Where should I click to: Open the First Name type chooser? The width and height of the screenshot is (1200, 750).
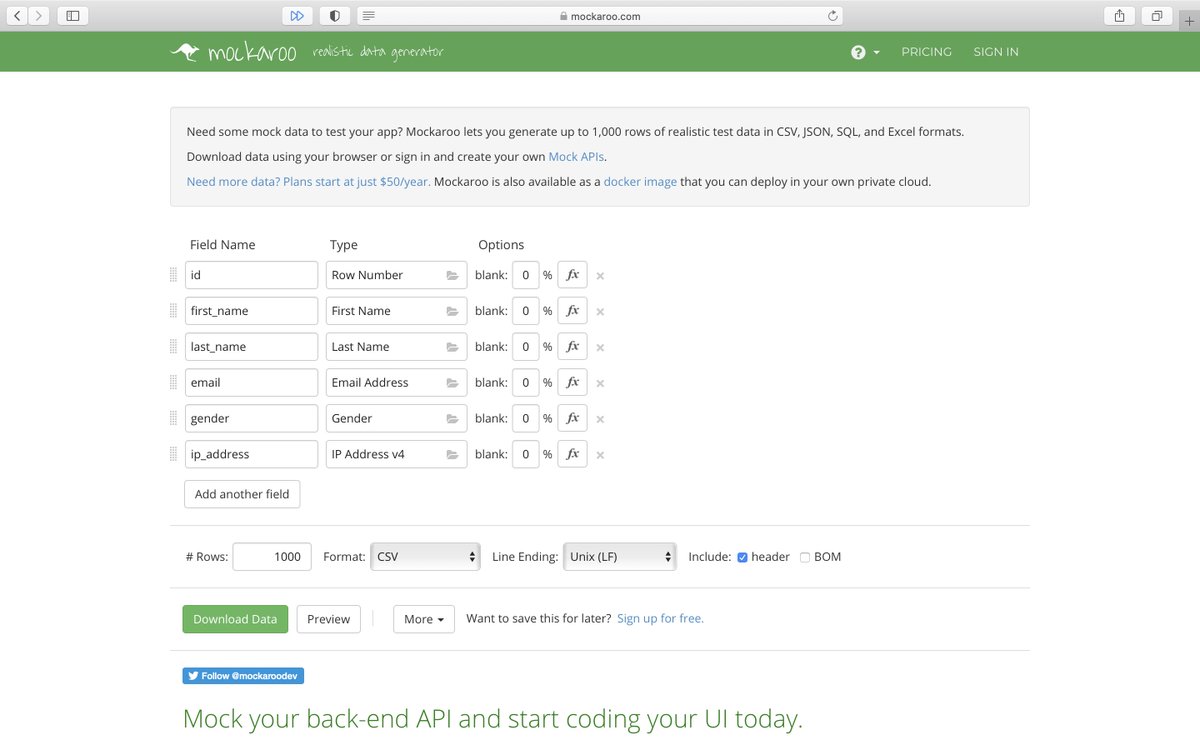pos(396,311)
